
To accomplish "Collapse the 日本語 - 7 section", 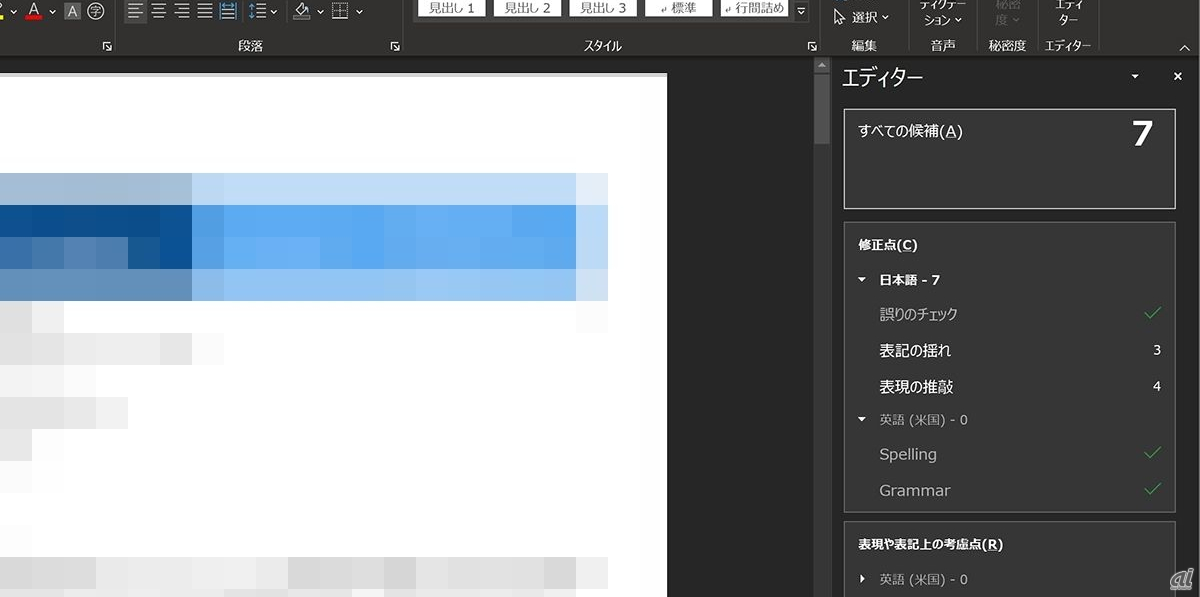I will pos(862,280).
